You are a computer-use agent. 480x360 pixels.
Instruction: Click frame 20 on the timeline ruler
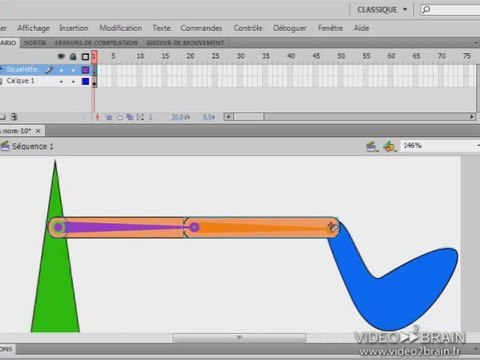pos(190,56)
